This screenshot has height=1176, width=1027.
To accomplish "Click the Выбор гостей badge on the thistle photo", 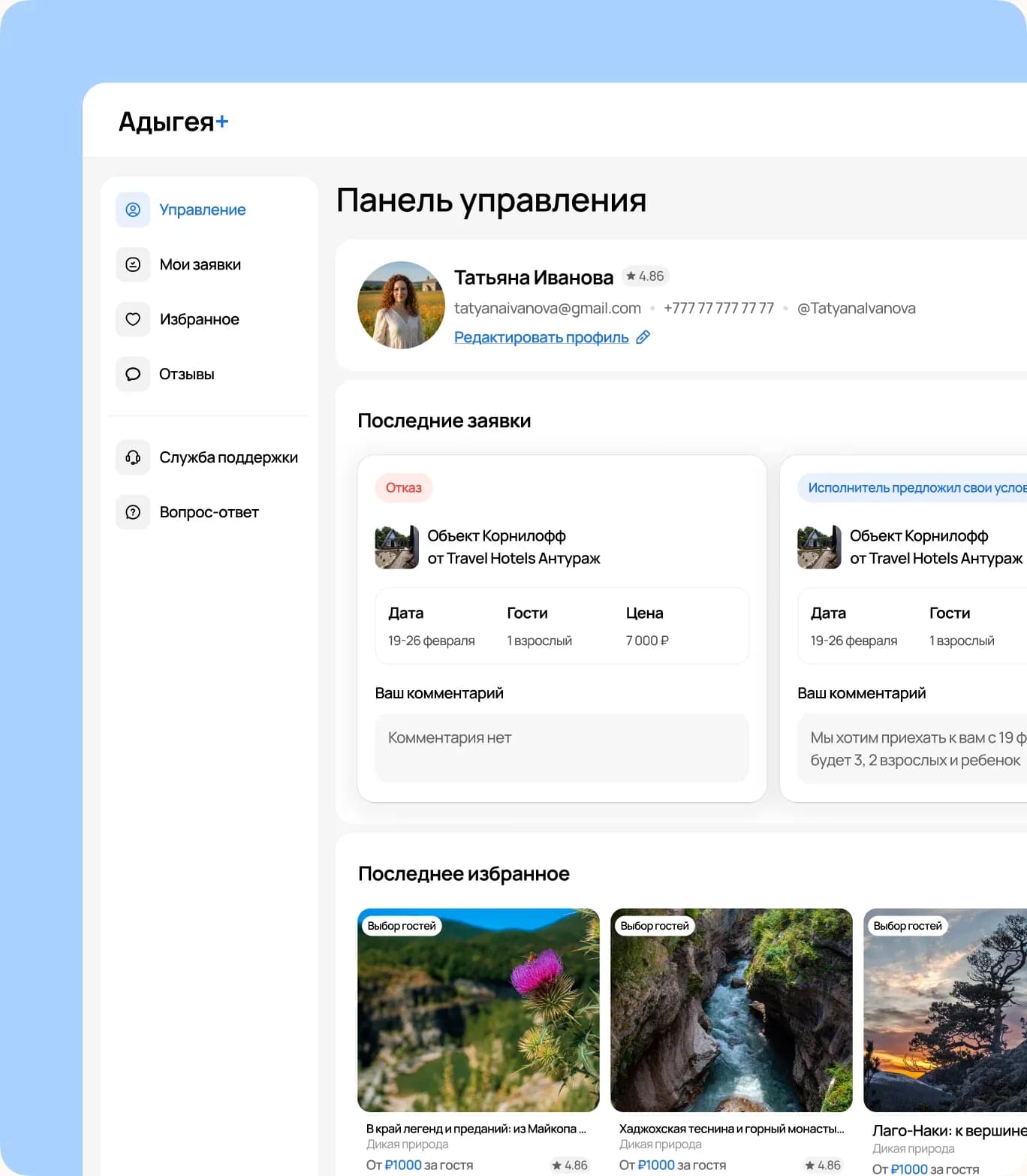I will point(402,926).
